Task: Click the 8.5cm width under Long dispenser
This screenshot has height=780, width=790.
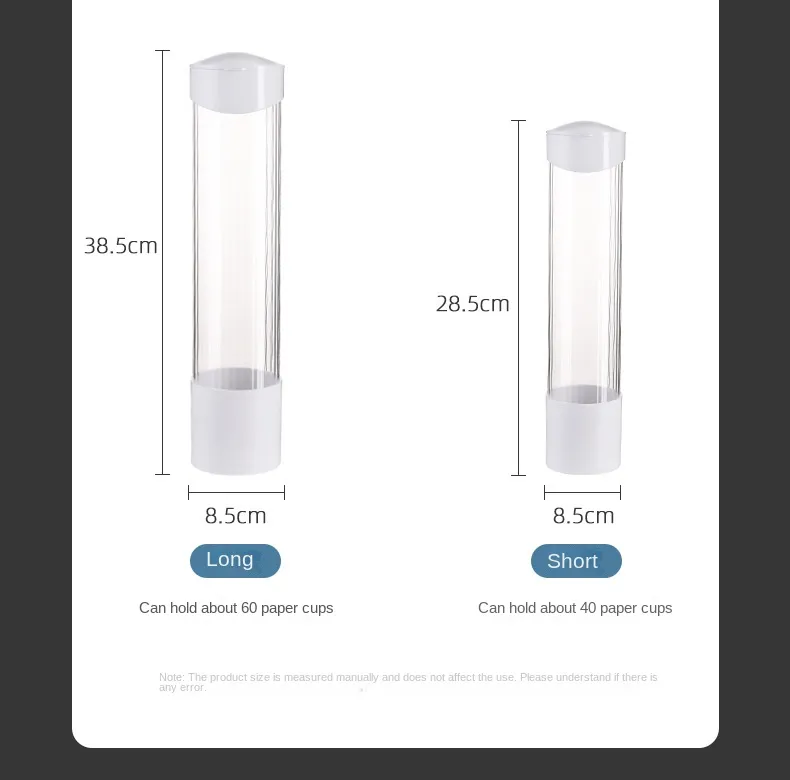Action: click(235, 515)
